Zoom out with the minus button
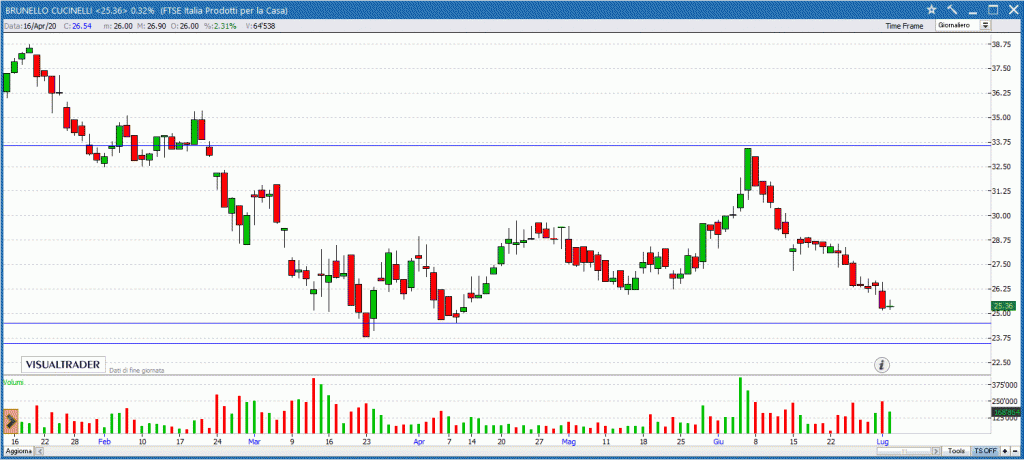Screen dimensions: 1024x460 pos(1015,451)
